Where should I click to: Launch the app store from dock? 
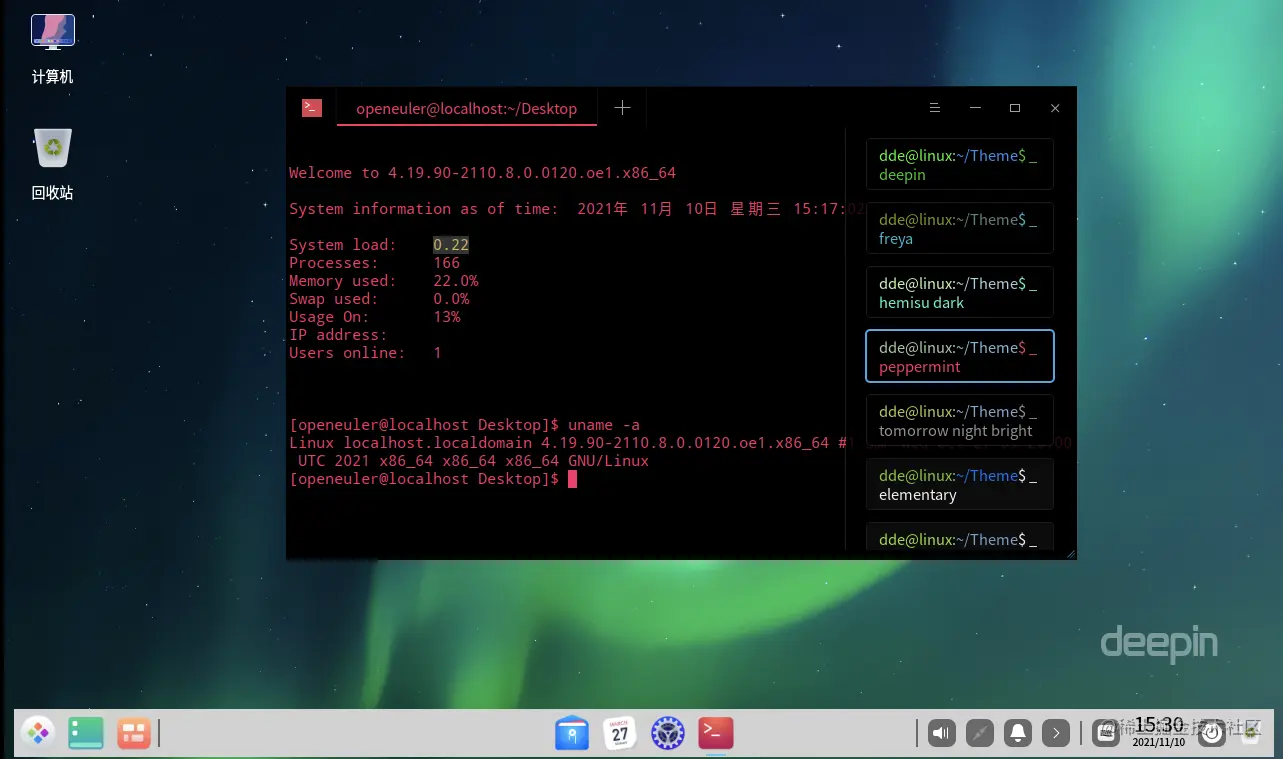pyautogui.click(x=573, y=733)
